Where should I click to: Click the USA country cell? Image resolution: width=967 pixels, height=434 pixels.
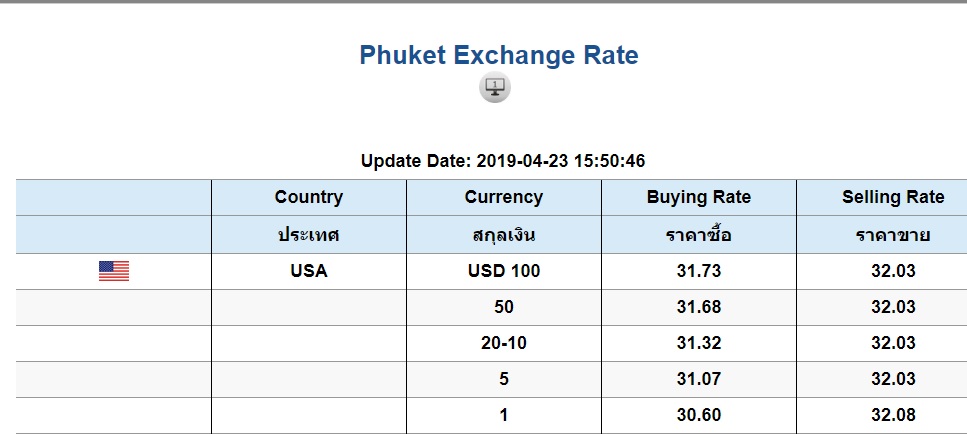point(308,271)
